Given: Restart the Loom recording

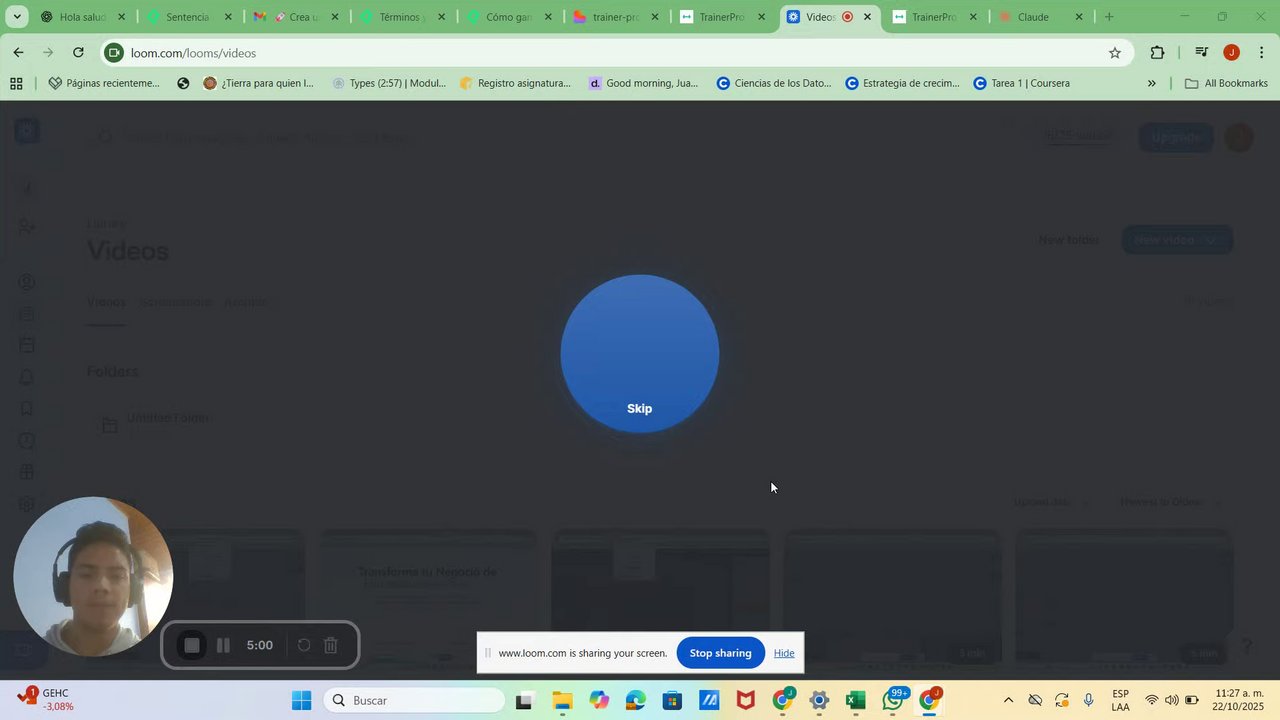Looking at the screenshot, I should [304, 645].
